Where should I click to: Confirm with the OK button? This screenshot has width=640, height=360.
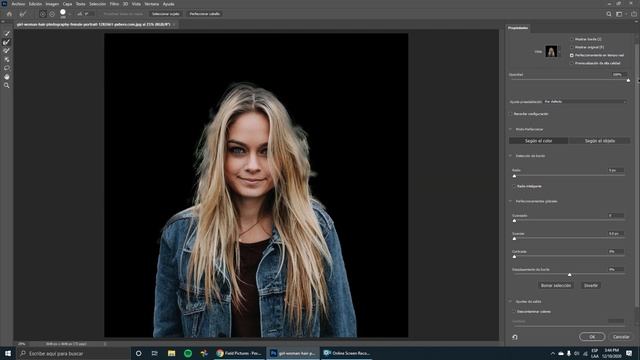(592, 337)
